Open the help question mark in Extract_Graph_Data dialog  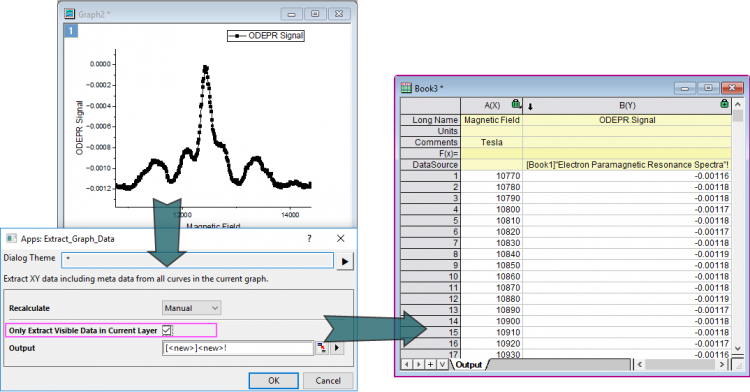[x=309, y=238]
